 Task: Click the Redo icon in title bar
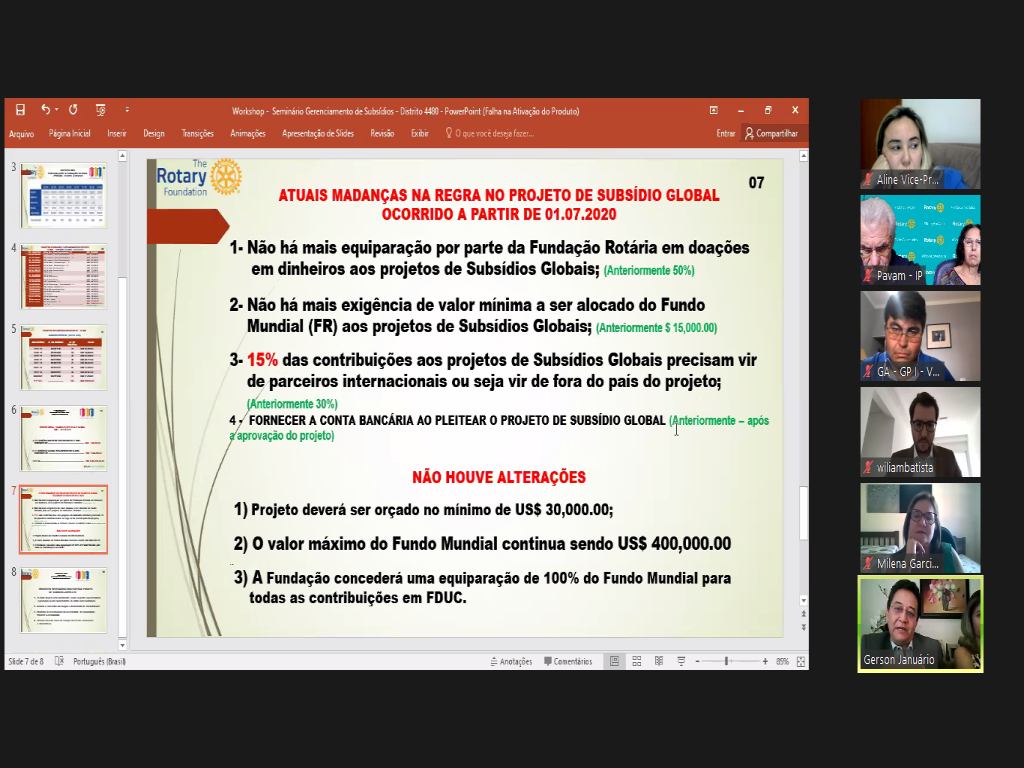click(x=73, y=110)
